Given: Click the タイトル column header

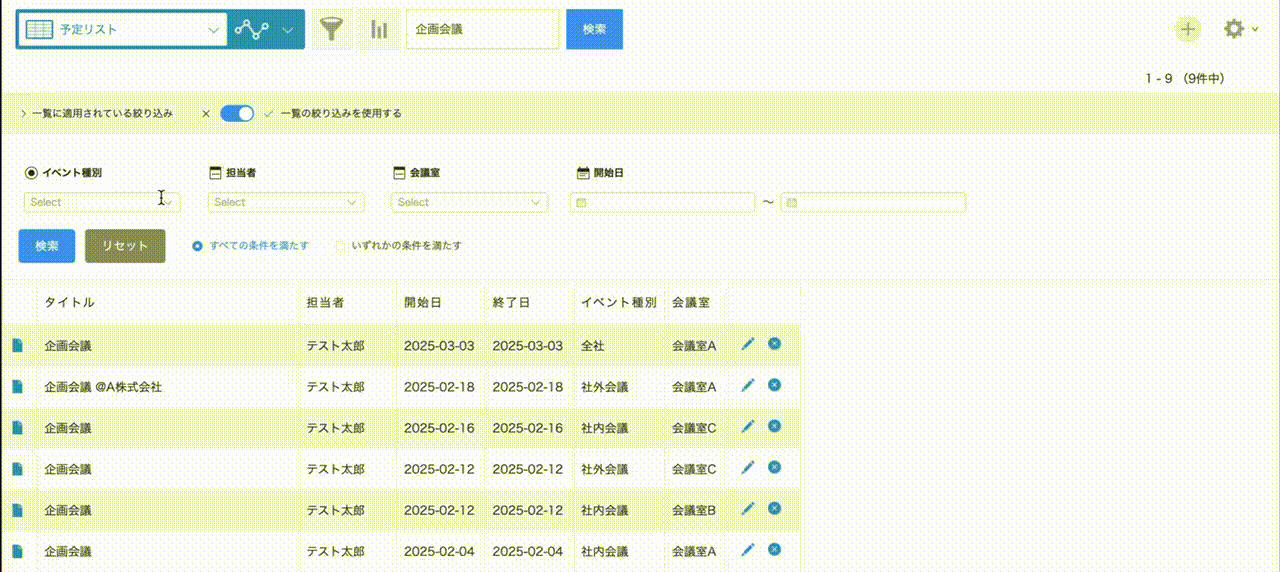Looking at the screenshot, I should [70, 302].
